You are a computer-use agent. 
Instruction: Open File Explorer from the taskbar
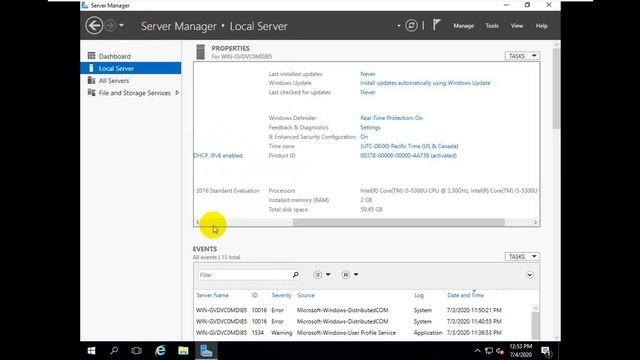[183, 351]
